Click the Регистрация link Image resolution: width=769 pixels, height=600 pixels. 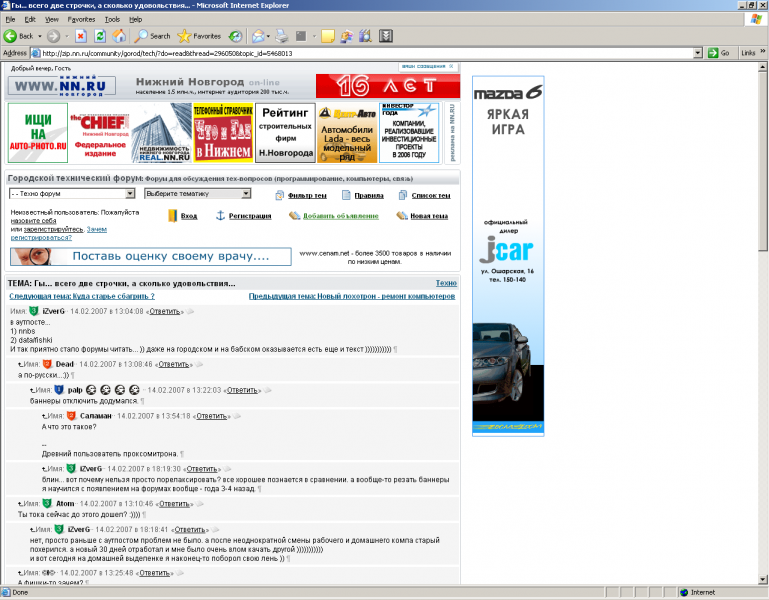[x=250, y=216]
